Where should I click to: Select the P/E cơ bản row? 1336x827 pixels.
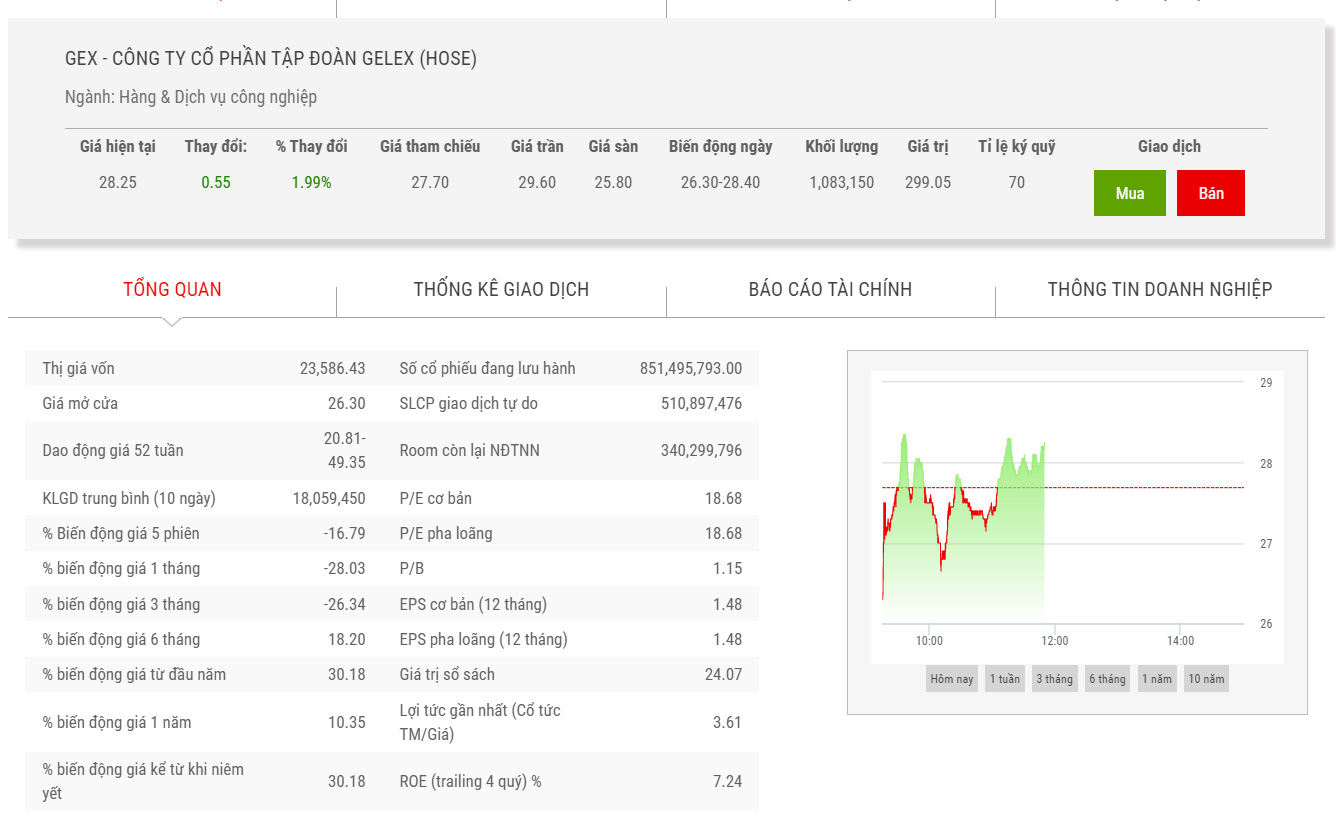coord(570,498)
